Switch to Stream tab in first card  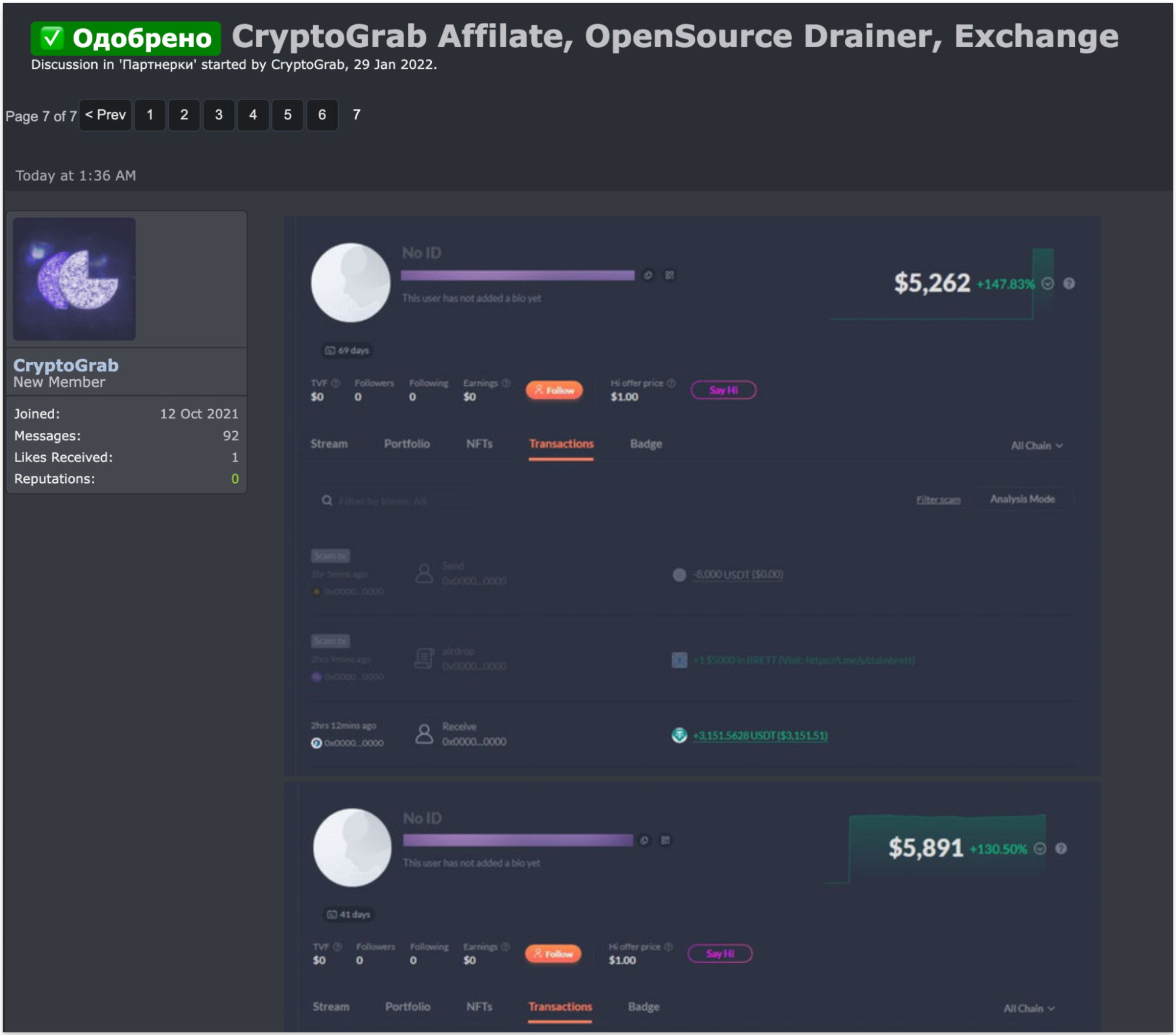click(x=329, y=444)
